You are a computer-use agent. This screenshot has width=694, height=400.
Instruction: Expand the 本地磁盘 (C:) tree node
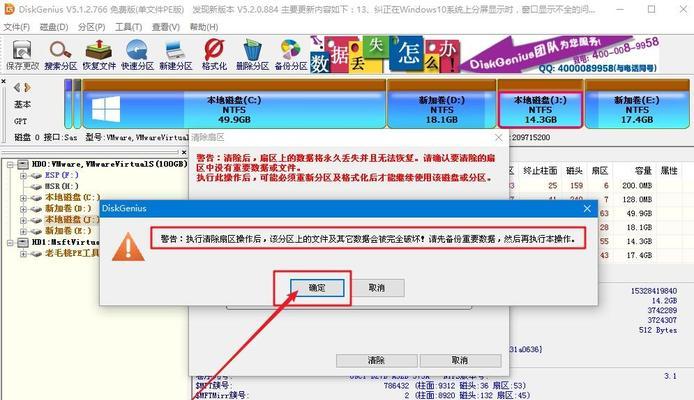pos(23,198)
